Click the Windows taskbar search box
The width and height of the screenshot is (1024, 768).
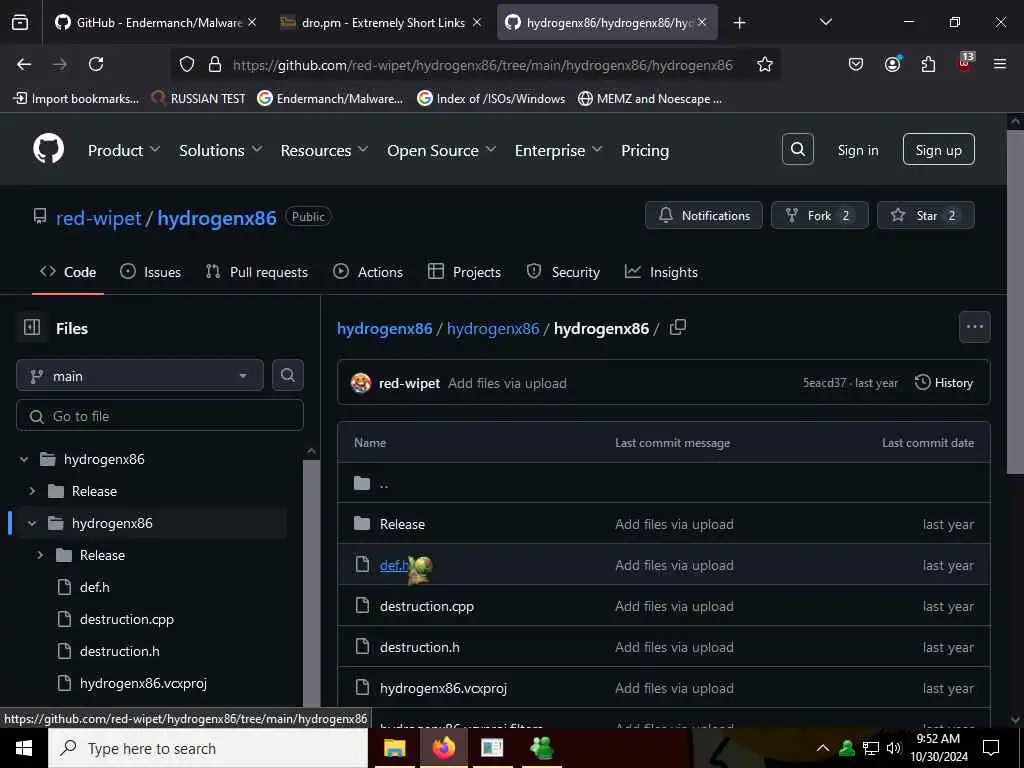[208, 748]
